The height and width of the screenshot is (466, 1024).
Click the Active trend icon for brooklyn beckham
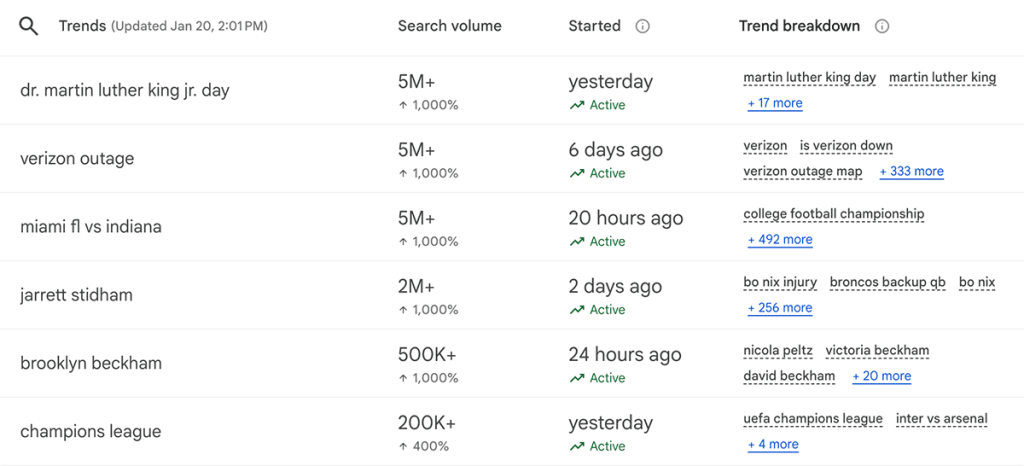[x=577, y=378]
